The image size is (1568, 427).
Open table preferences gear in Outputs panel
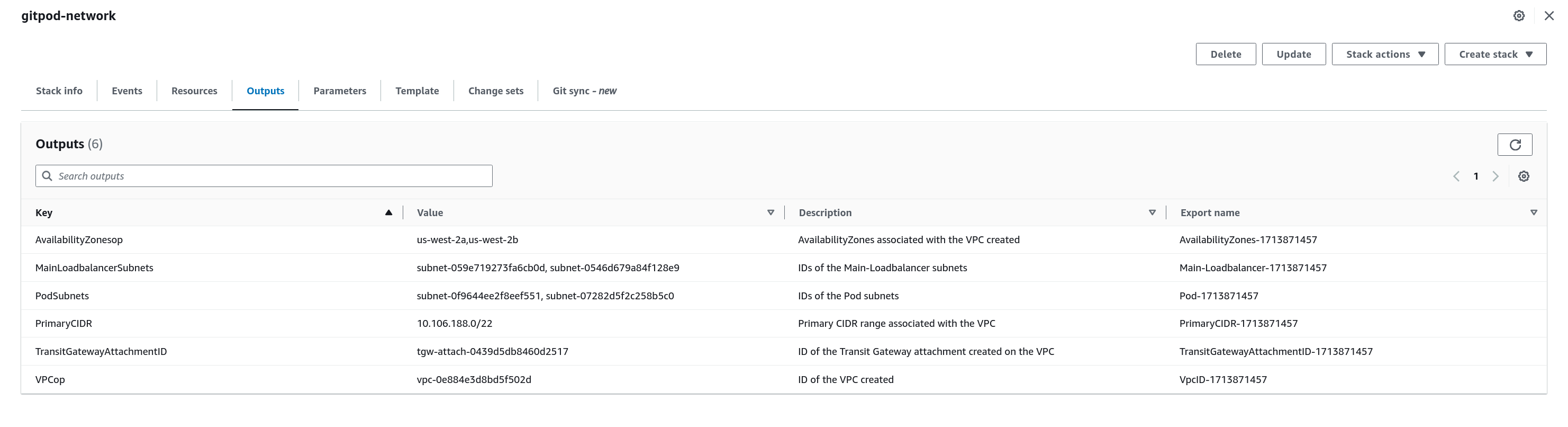(1523, 176)
